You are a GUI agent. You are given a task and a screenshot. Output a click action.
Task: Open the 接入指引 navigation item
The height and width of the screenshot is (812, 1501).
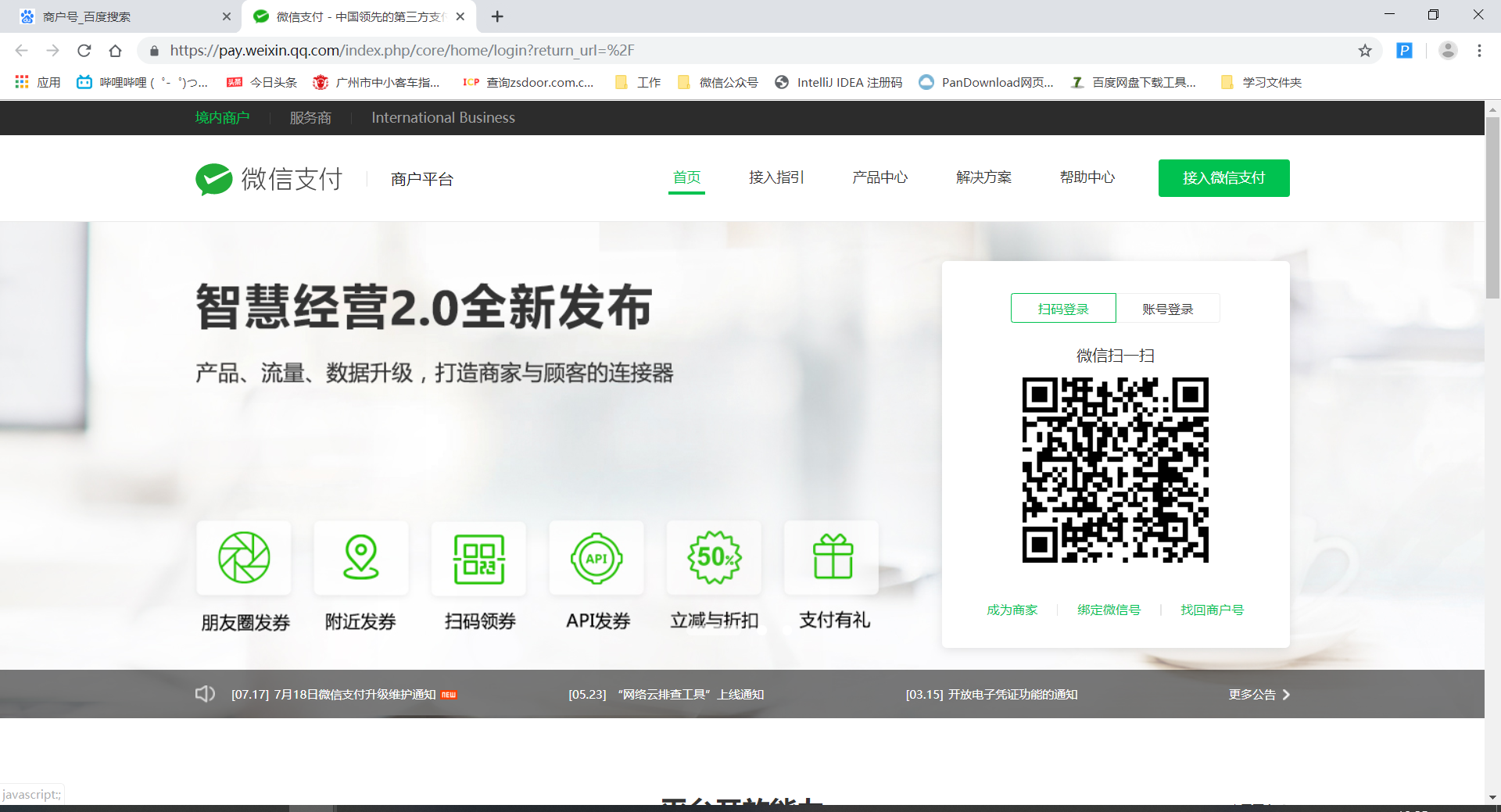(776, 178)
